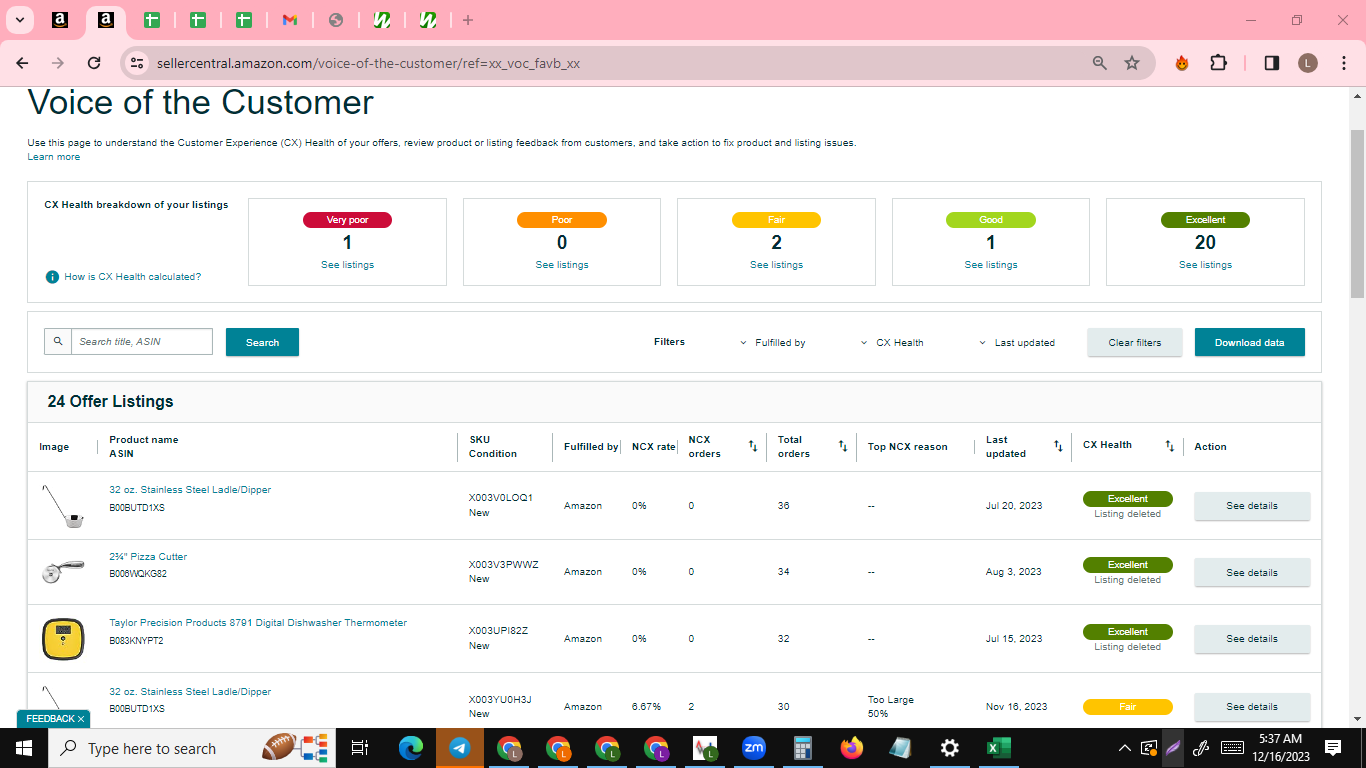Viewport: 1366px width, 768px height.
Task: Open Firefox from the taskbar
Action: [851, 748]
